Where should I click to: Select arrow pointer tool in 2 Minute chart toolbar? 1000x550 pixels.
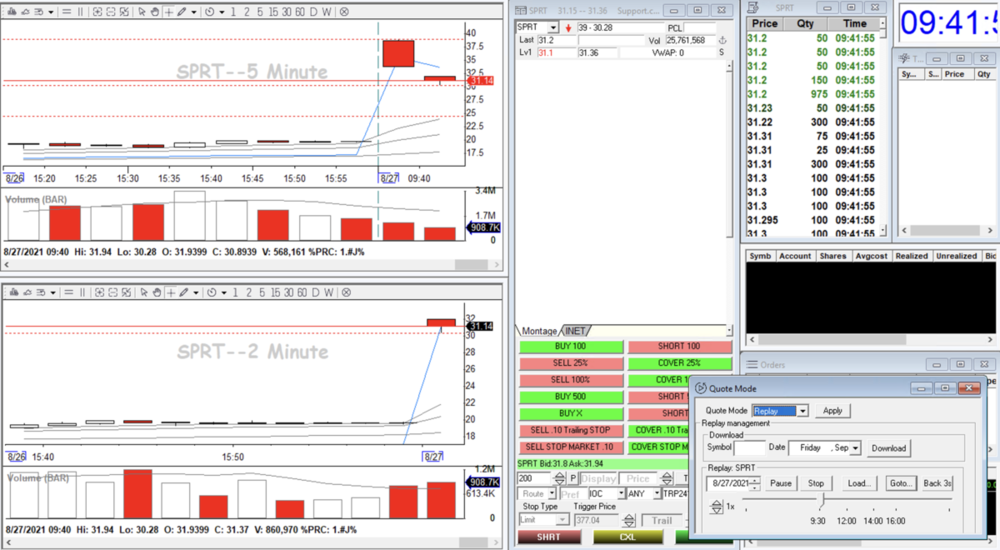click(x=143, y=292)
